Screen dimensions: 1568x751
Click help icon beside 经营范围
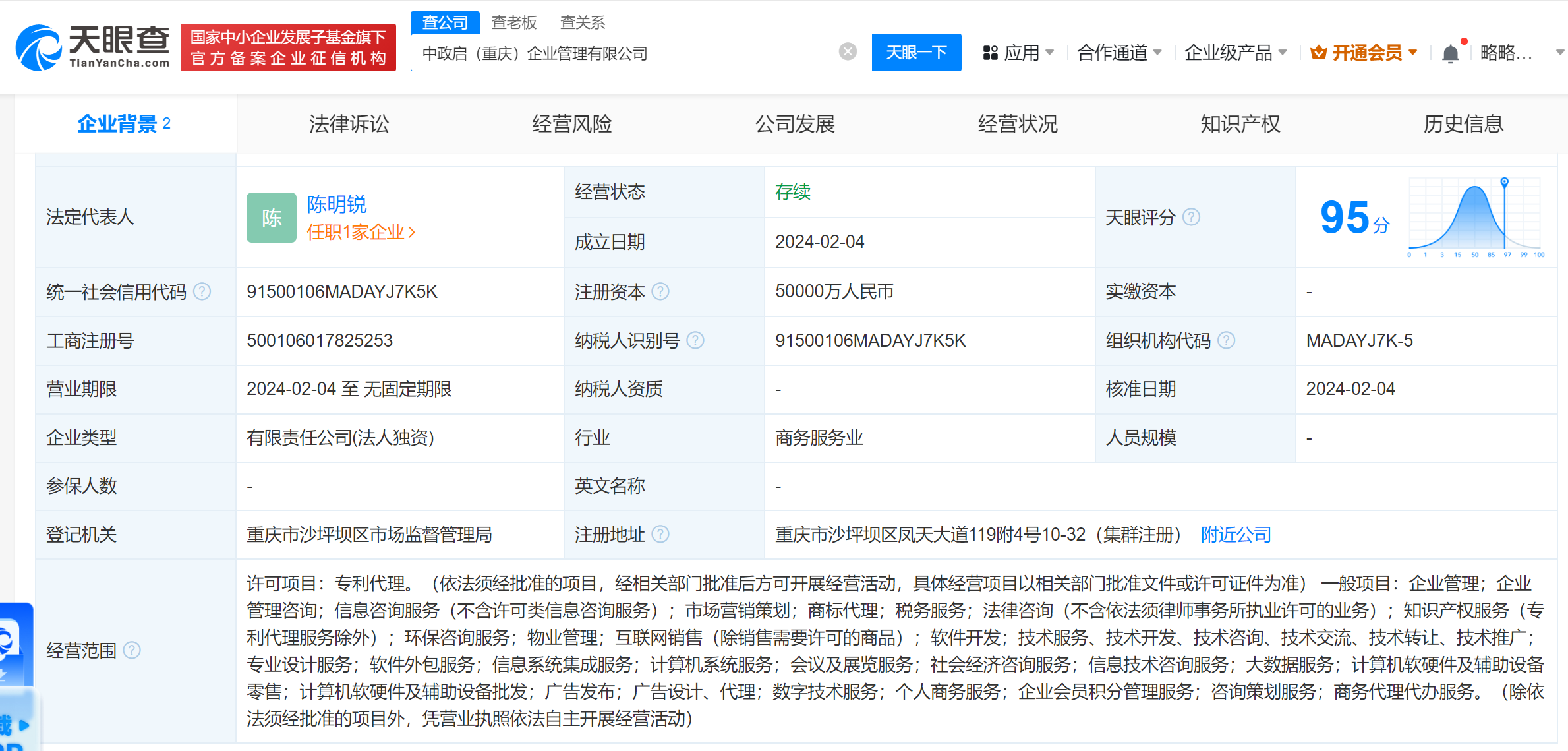coord(132,650)
